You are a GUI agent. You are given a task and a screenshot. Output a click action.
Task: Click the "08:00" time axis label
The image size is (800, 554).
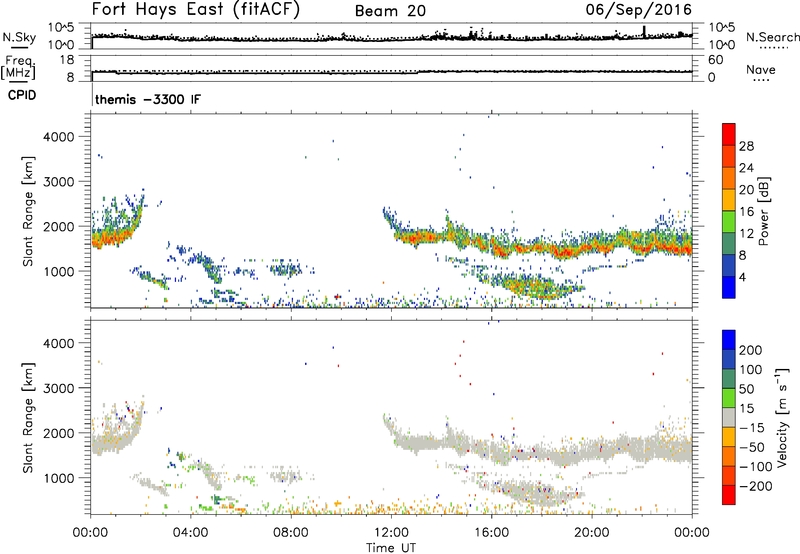291,533
